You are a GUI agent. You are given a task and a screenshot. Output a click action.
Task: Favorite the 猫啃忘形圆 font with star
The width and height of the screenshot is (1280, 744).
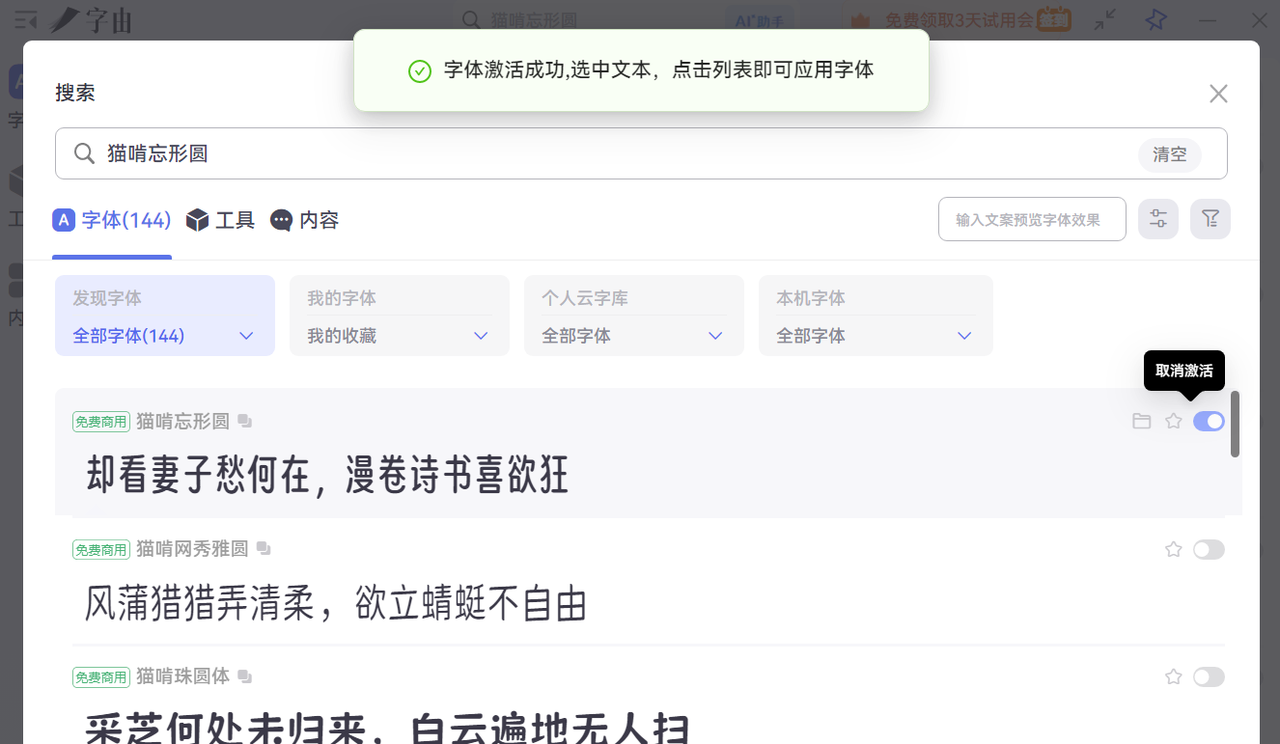(1174, 421)
